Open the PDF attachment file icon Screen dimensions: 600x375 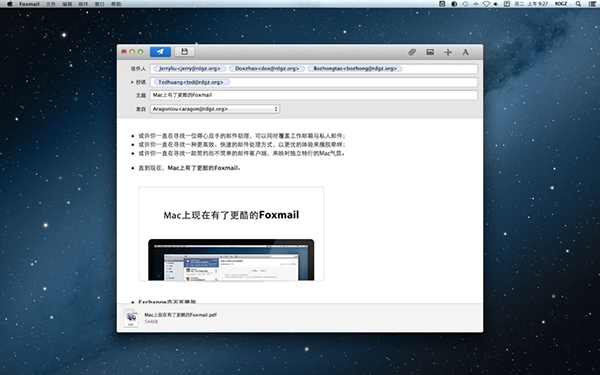coord(131,318)
